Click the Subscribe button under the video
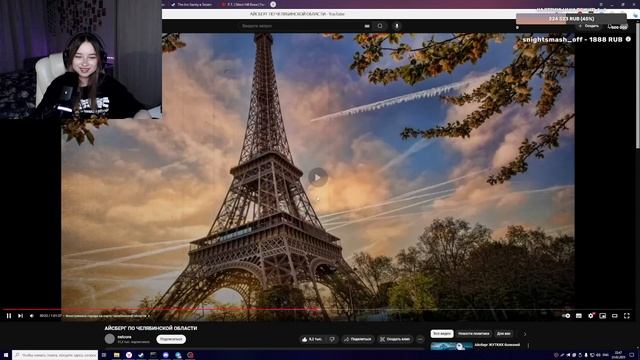 (x=171, y=339)
